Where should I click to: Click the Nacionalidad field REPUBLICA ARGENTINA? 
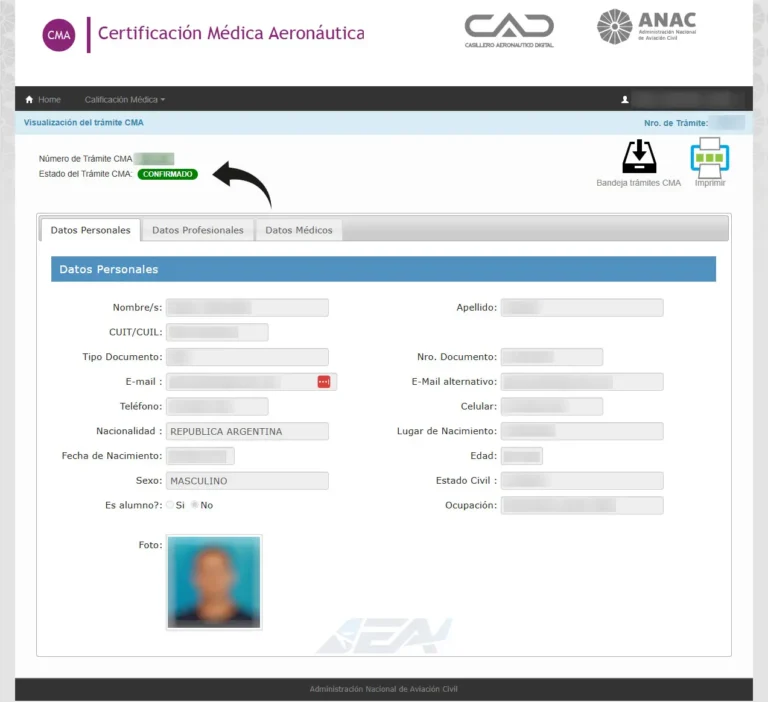(247, 431)
